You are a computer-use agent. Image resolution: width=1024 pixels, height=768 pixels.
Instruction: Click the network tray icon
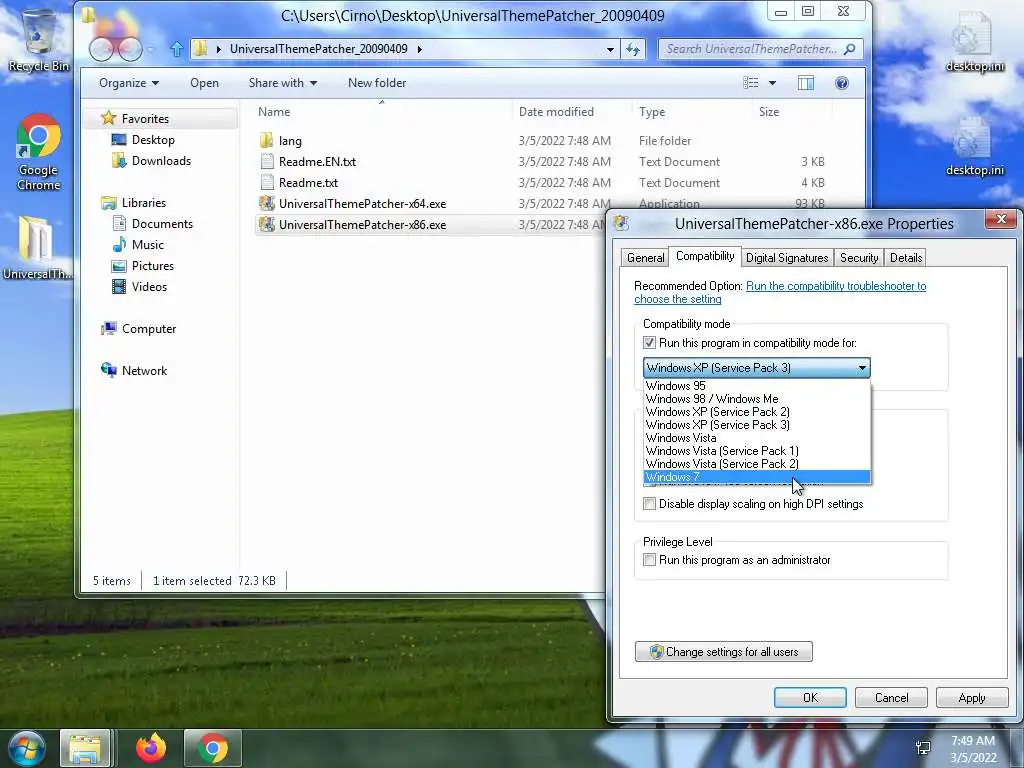[x=923, y=748]
